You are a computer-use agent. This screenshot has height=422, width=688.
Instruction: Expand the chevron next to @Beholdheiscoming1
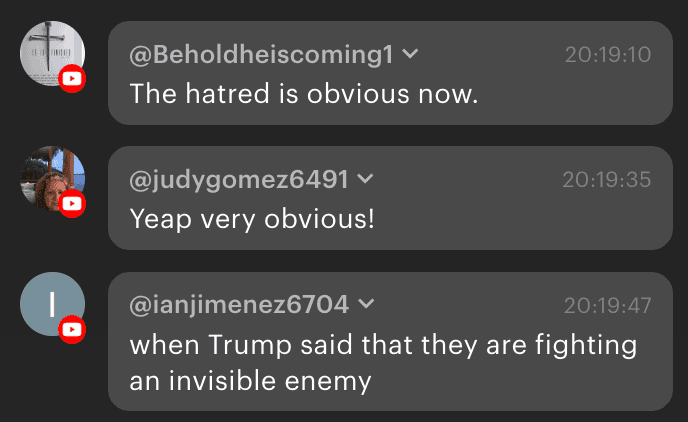410,55
